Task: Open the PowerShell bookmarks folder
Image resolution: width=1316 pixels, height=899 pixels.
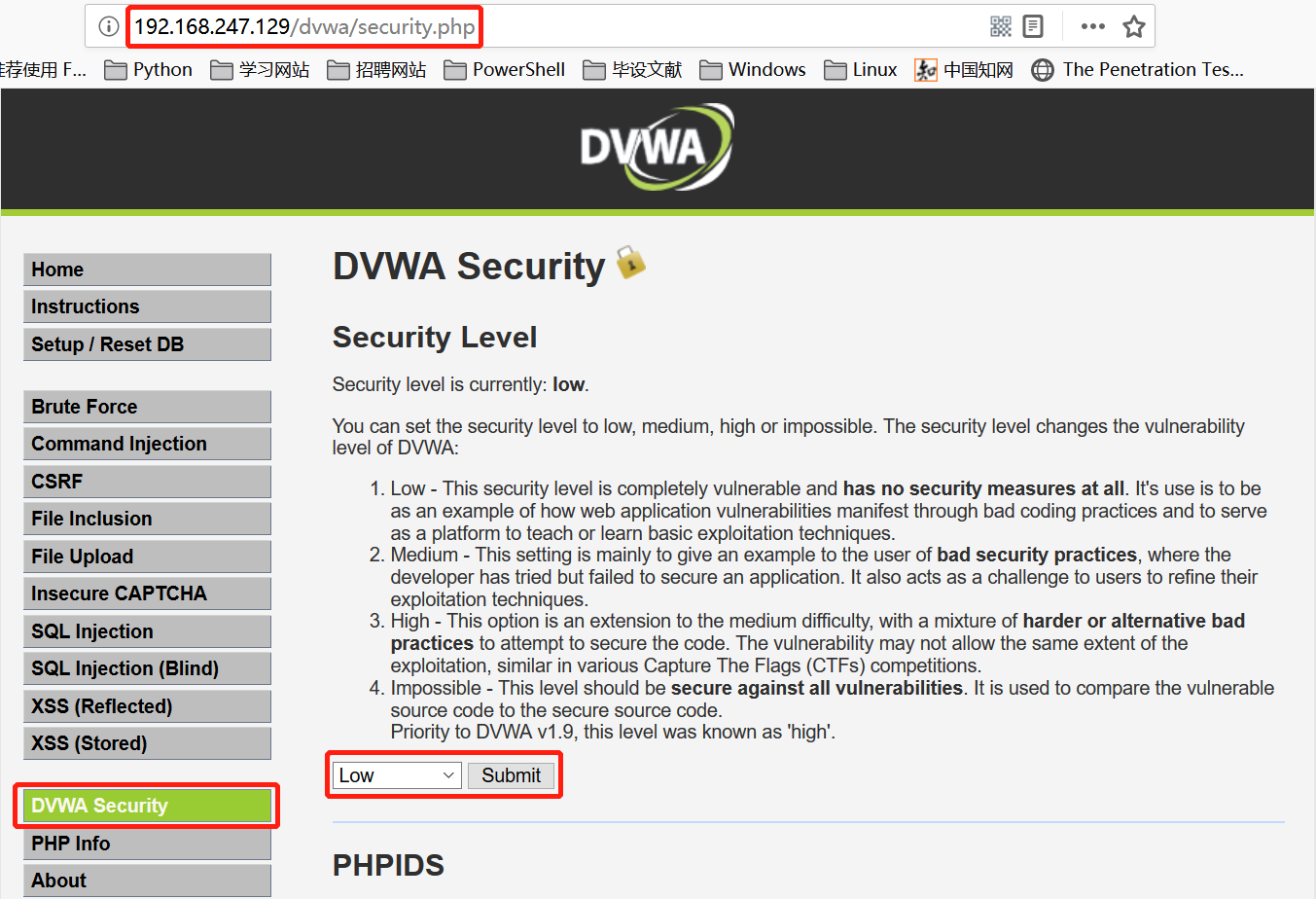Action: coord(505,70)
